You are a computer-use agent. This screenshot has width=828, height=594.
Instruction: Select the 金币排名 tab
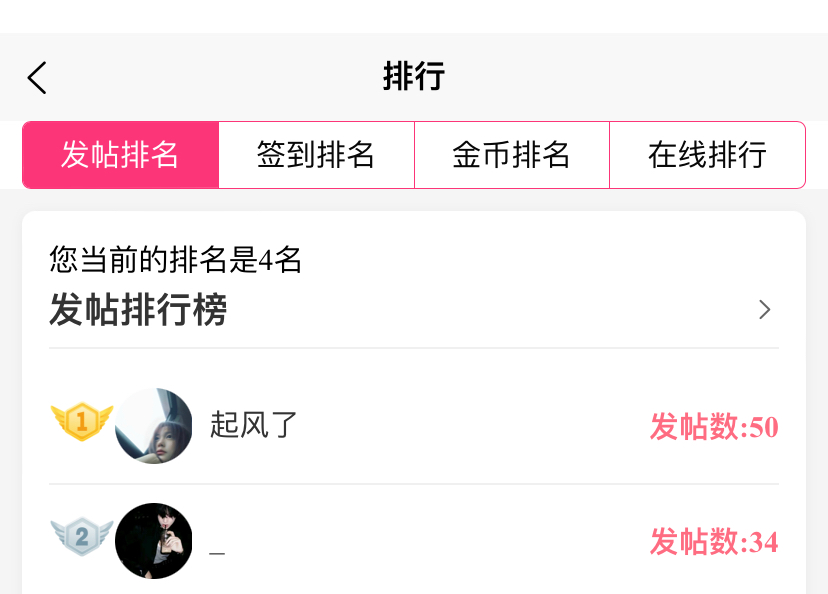point(511,155)
